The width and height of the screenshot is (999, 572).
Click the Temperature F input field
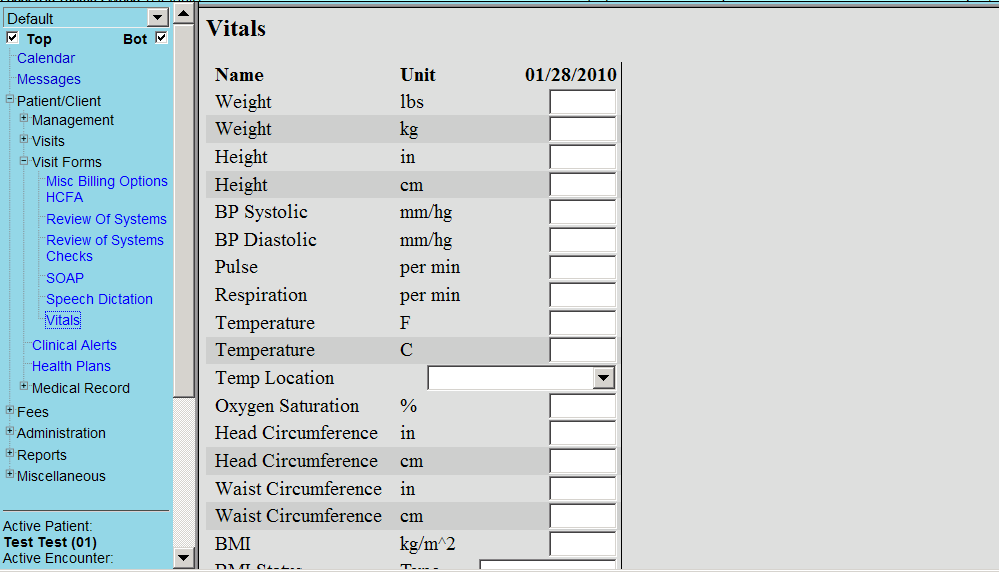582,323
